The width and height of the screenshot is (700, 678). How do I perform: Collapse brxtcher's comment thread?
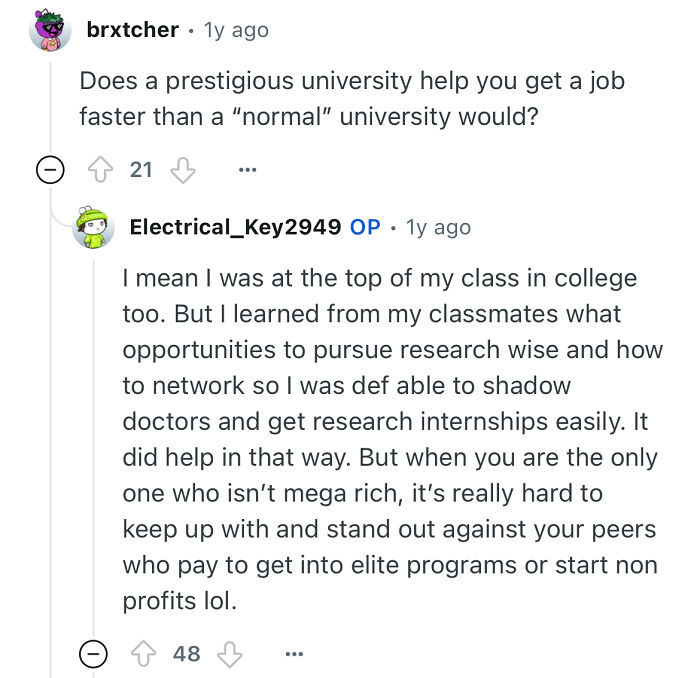[x=47, y=171]
